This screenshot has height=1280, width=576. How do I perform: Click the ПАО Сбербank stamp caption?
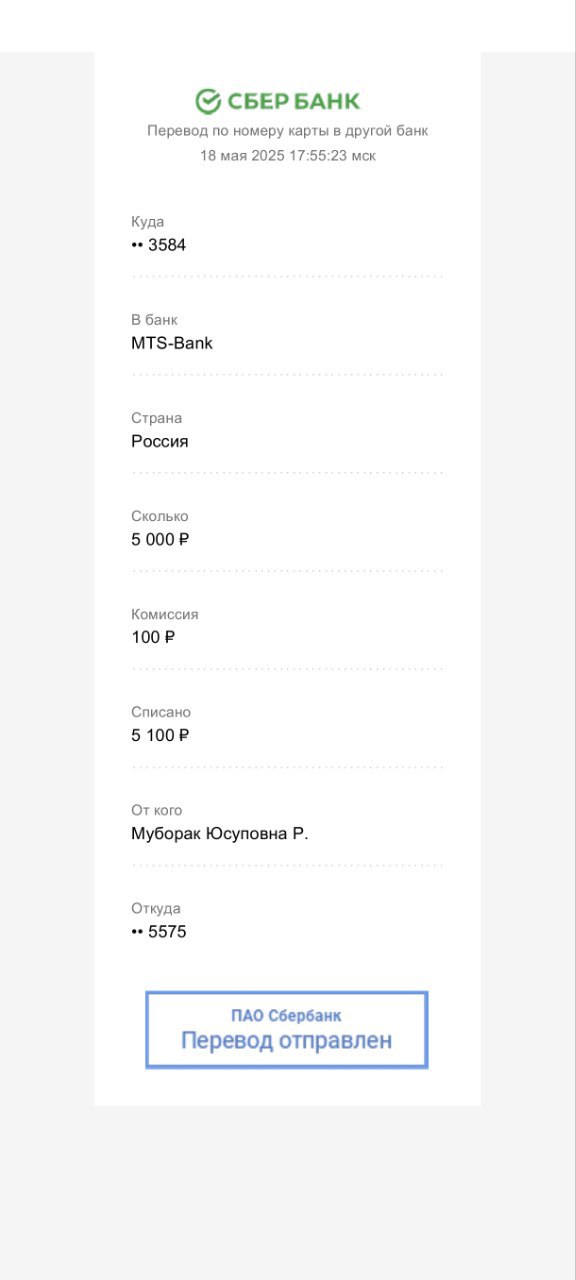pyautogui.click(x=286, y=1015)
